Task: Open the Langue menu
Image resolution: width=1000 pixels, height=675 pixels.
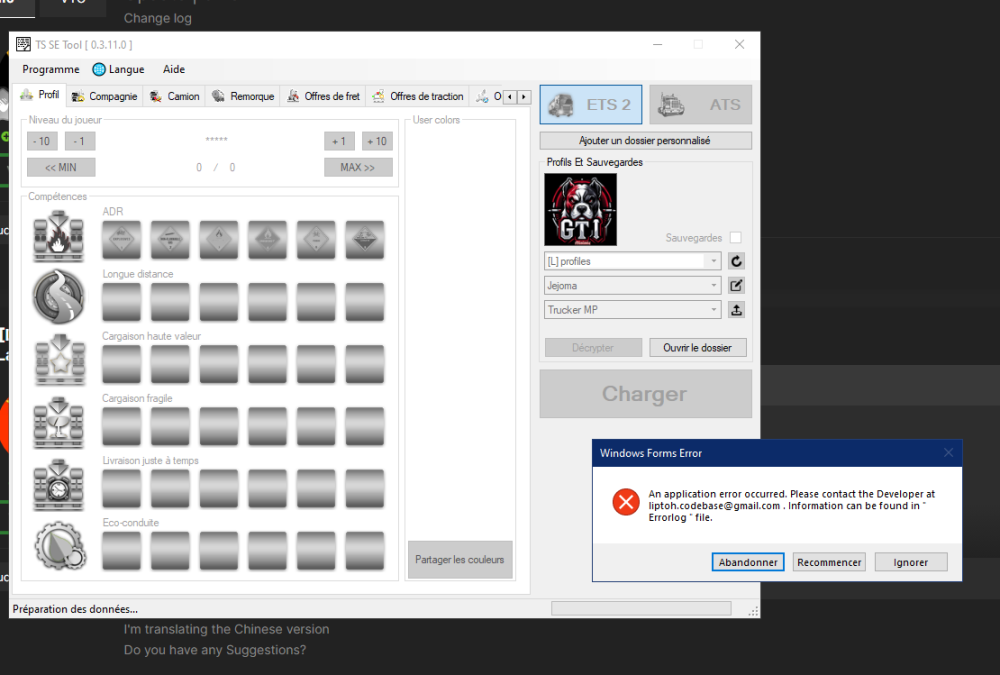Action: [x=118, y=70]
